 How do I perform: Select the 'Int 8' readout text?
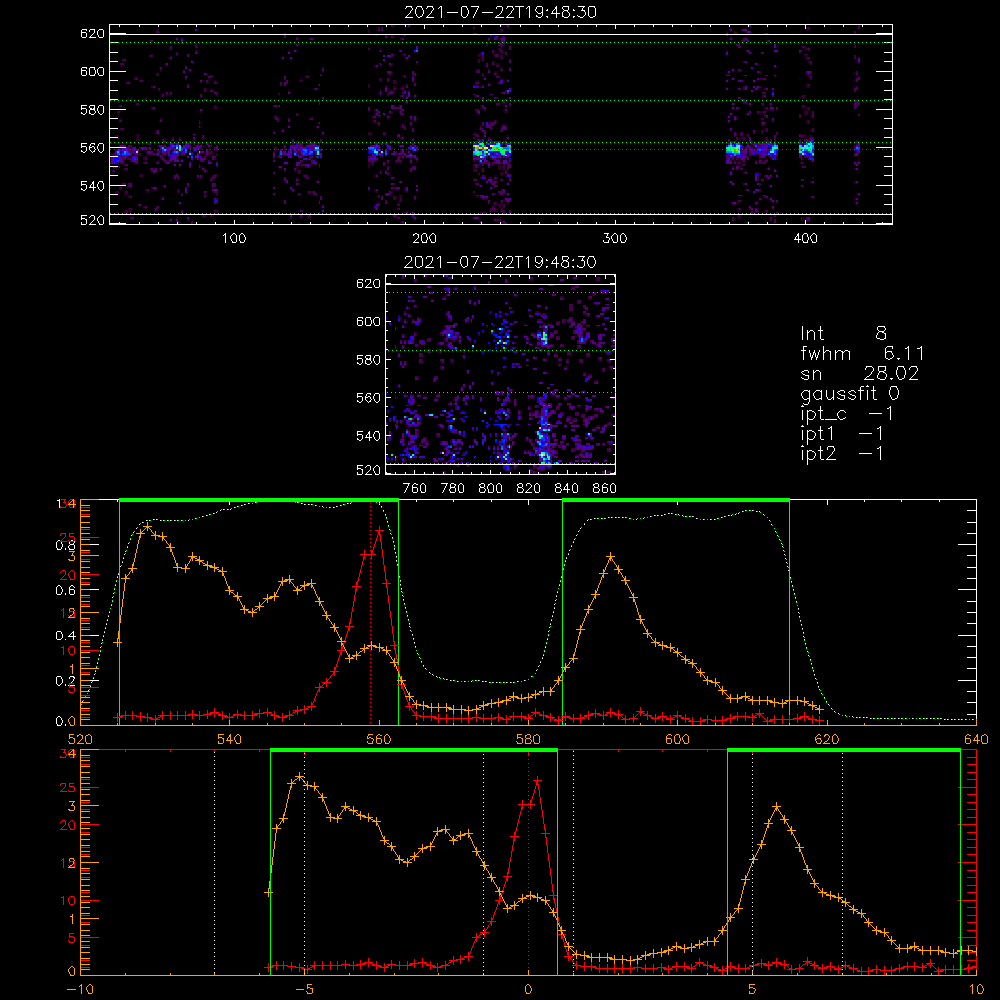tap(843, 333)
